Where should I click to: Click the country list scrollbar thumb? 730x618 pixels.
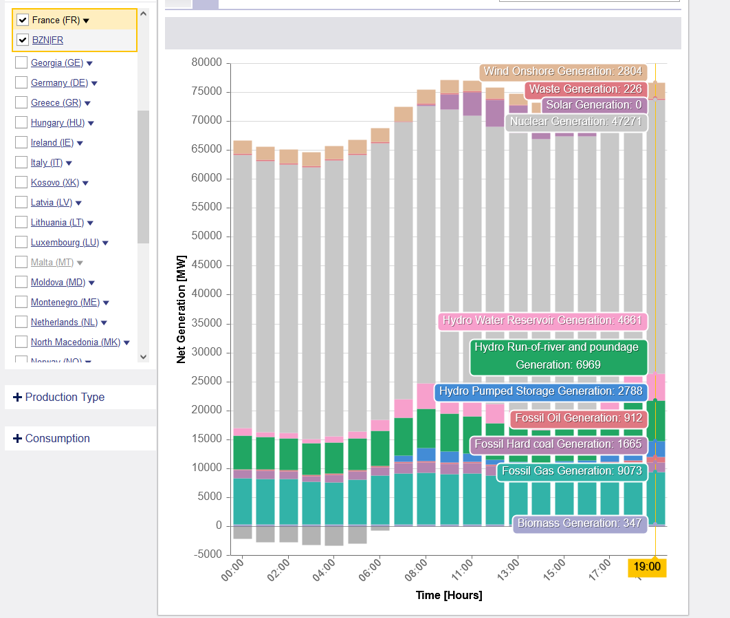point(143,177)
